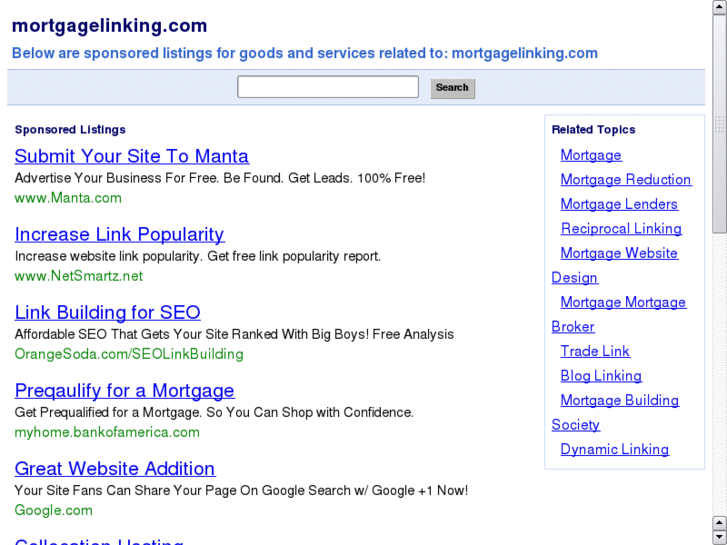Select the Mortgage related topic

pos(591,155)
